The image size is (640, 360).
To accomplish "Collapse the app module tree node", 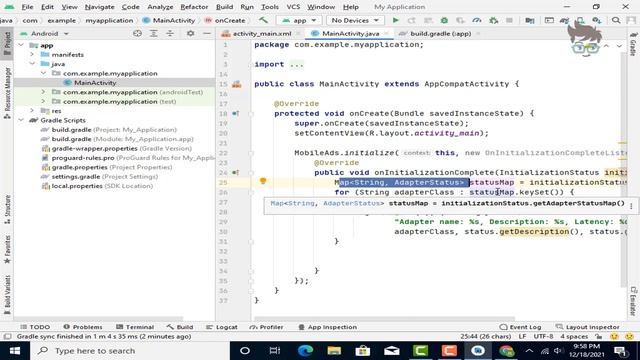I will (22, 45).
